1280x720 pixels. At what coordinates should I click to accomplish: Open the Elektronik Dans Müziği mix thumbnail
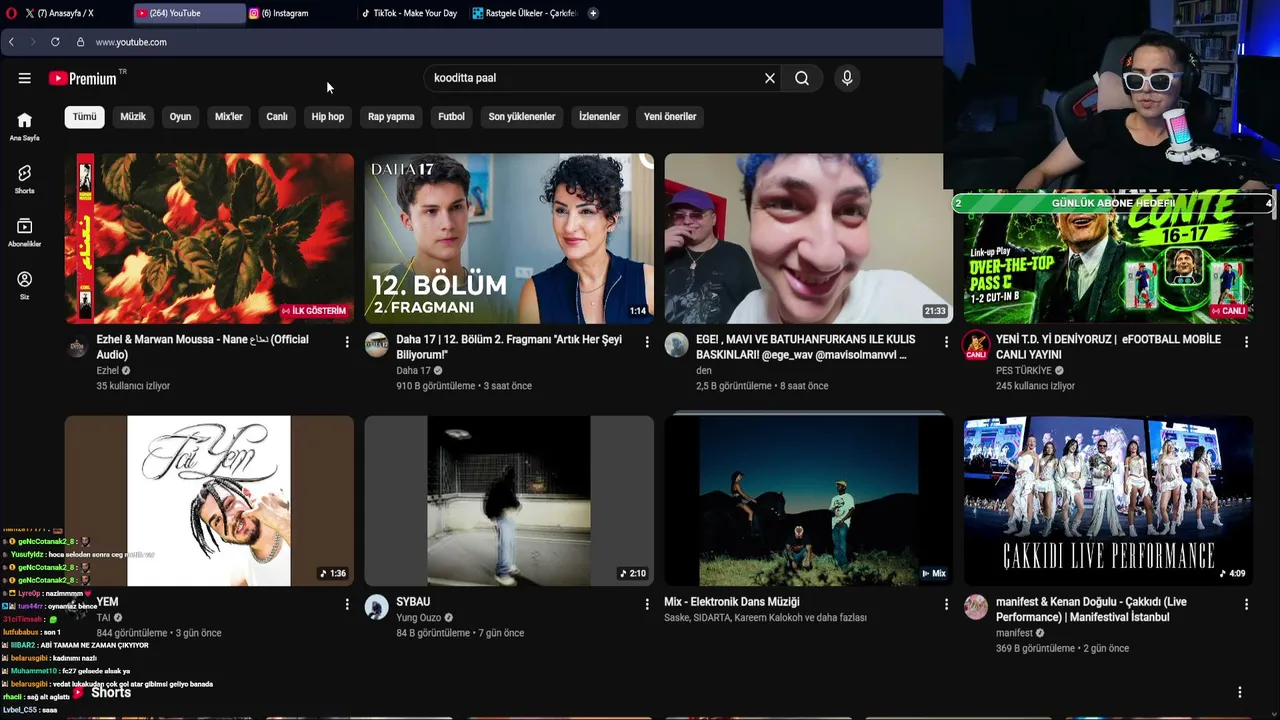(809, 500)
